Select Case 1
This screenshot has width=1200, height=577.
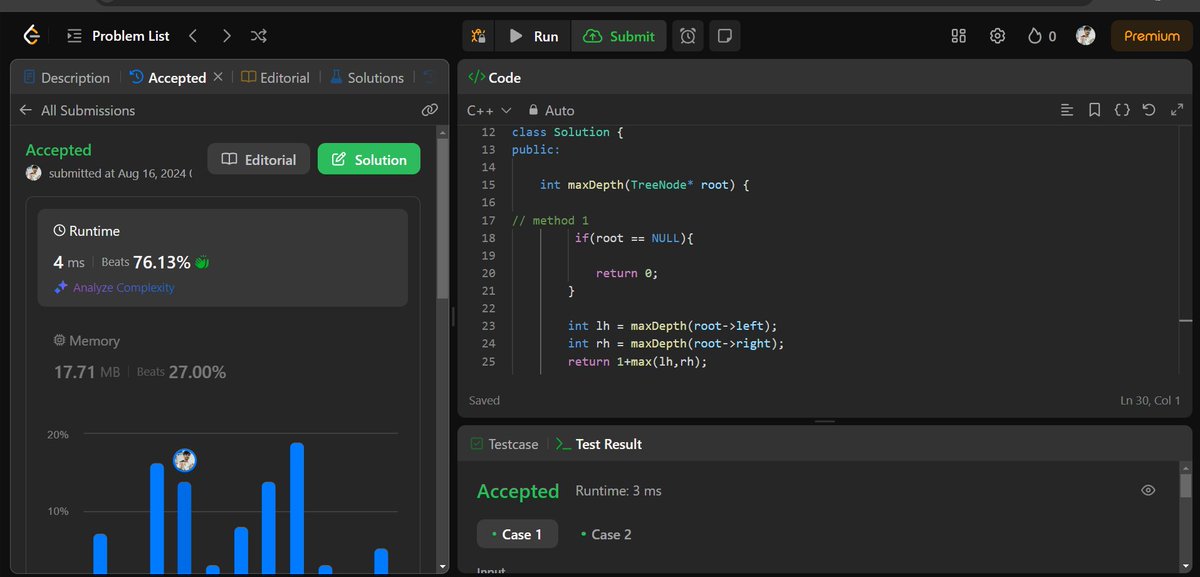[x=517, y=534]
